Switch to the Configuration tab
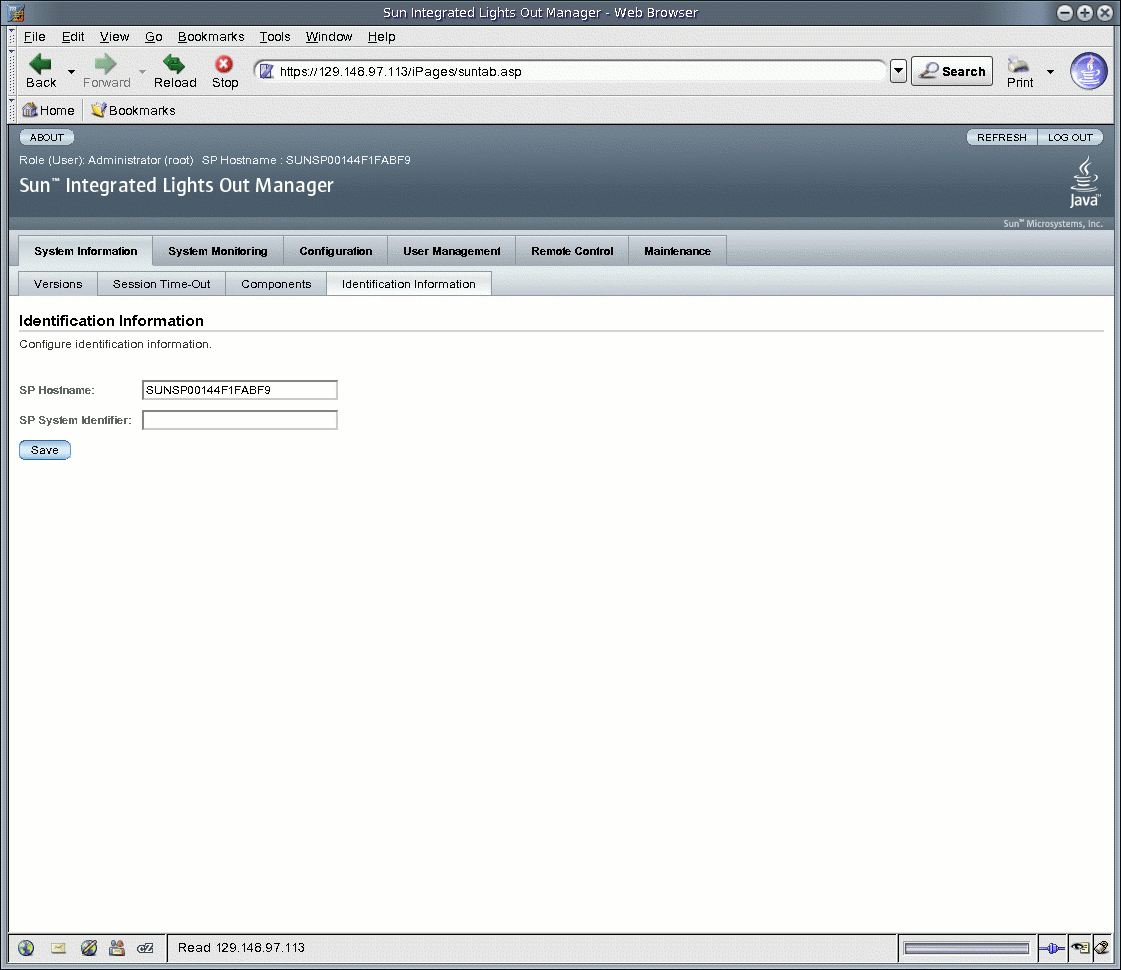 coord(335,251)
